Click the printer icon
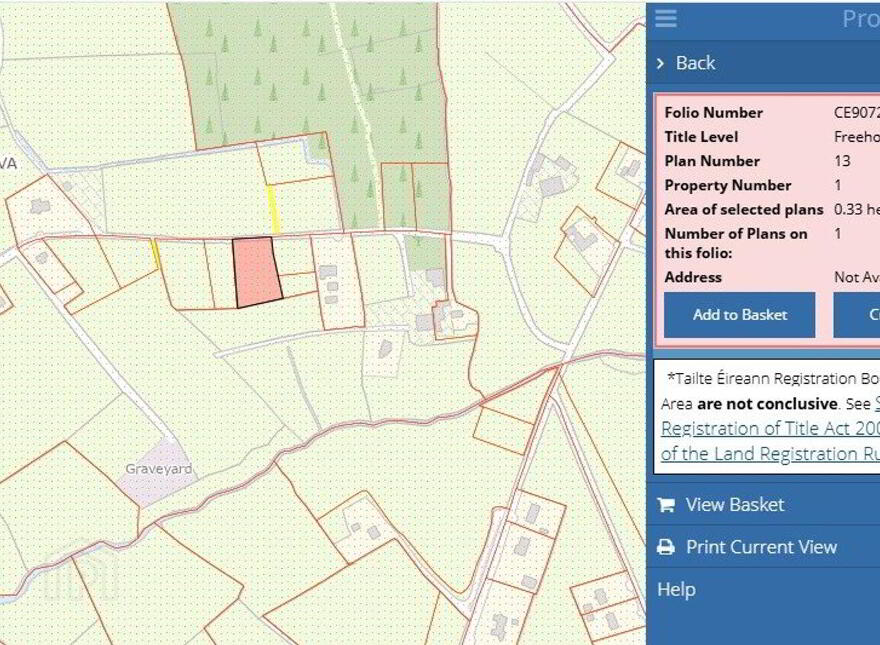Viewport: 880px width, 645px height. 666,547
